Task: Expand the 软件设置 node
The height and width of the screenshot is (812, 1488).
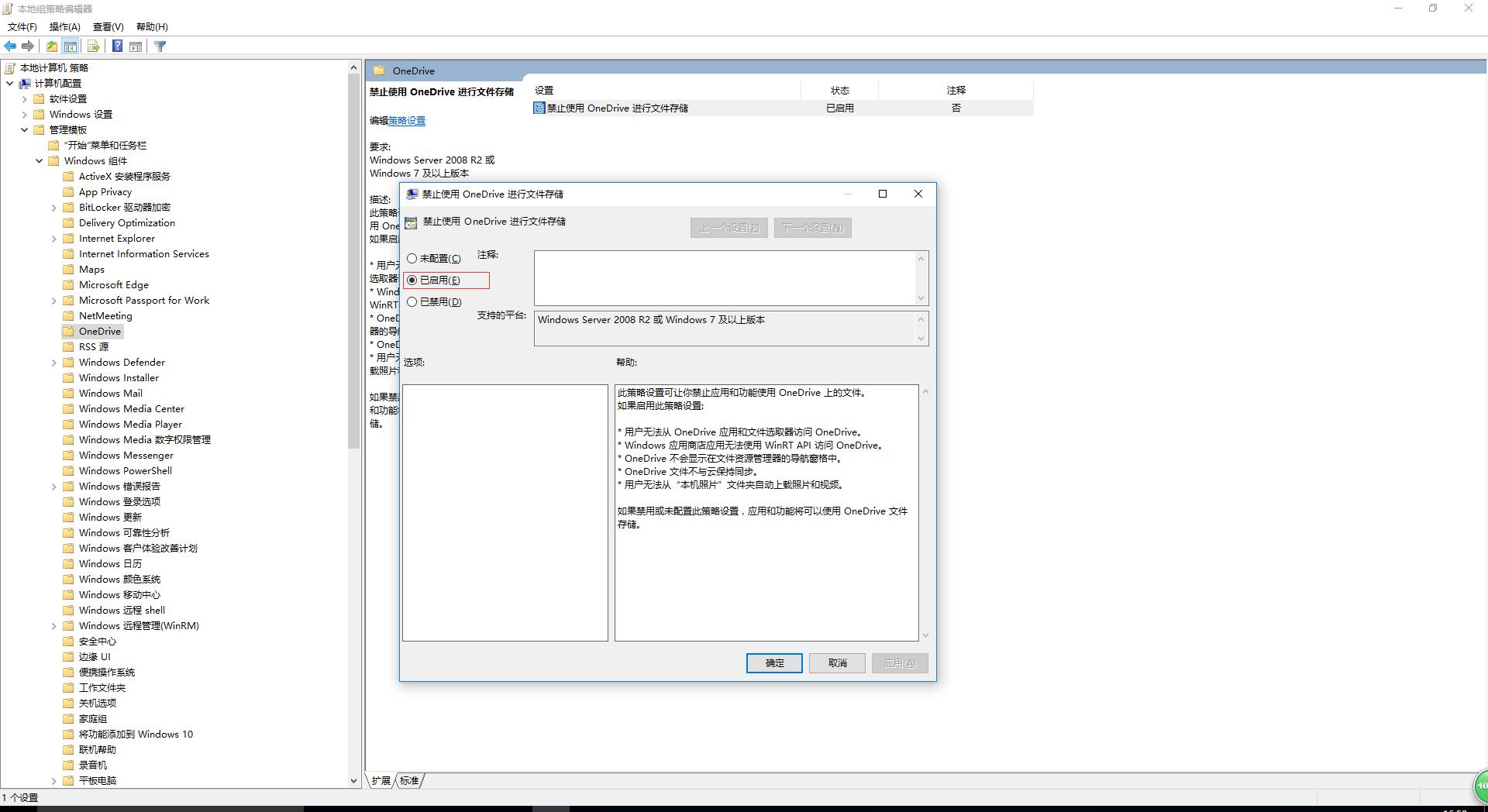Action: (25, 99)
